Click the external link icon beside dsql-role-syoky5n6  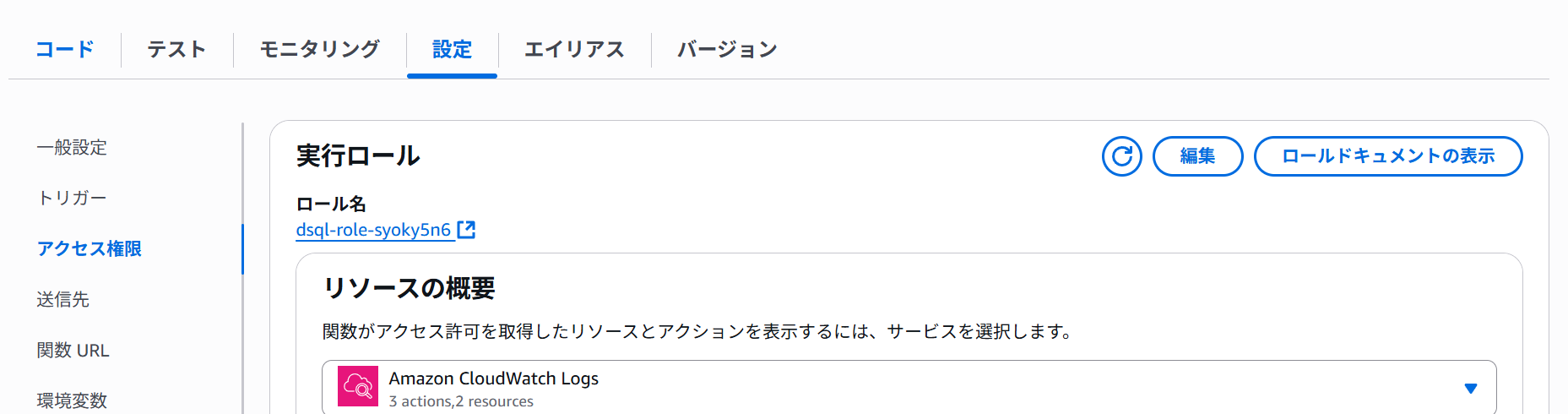pos(466,230)
